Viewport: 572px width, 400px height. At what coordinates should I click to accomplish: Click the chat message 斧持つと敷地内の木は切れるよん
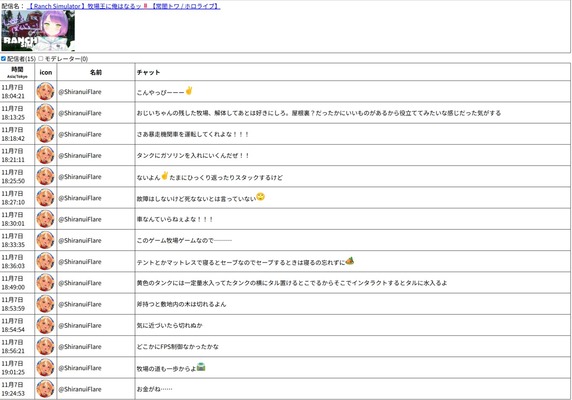coord(181,304)
